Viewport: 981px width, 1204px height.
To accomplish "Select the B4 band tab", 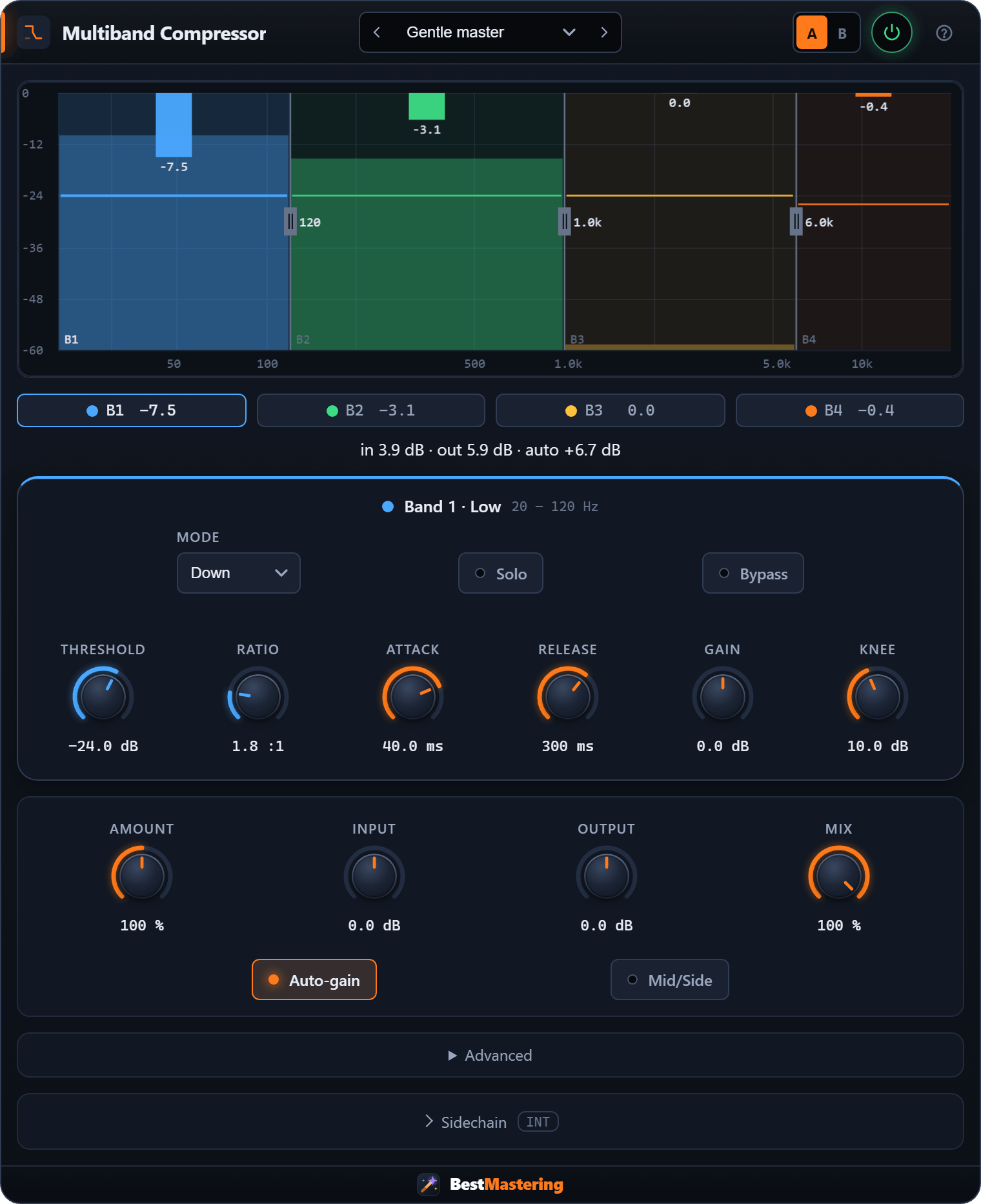I will (x=850, y=410).
